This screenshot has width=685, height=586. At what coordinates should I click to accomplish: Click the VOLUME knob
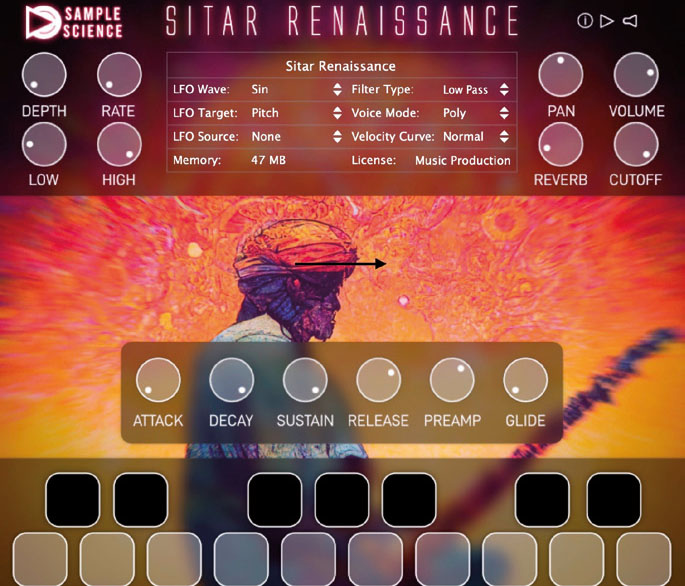(636, 74)
